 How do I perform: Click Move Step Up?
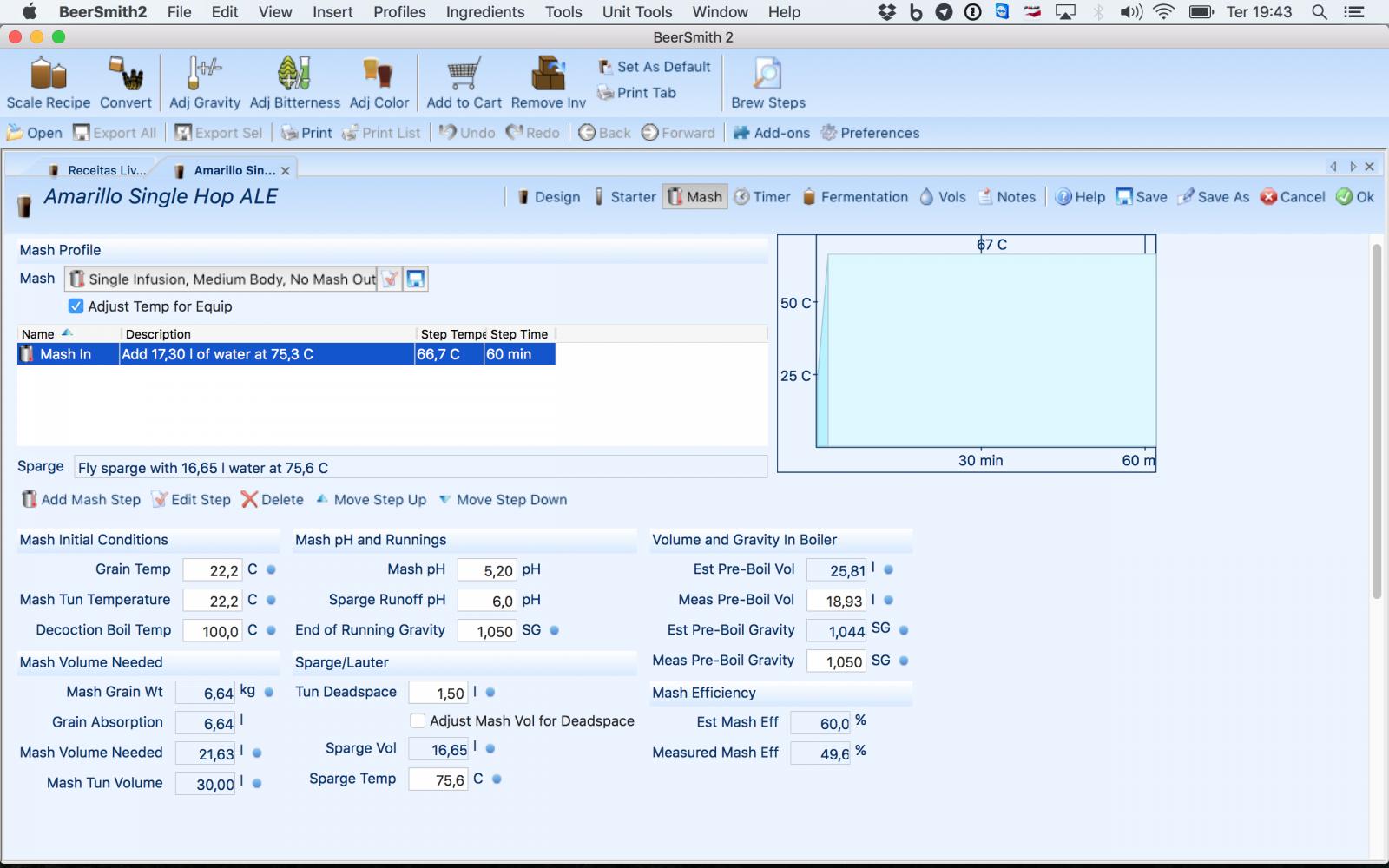pyautogui.click(x=371, y=500)
